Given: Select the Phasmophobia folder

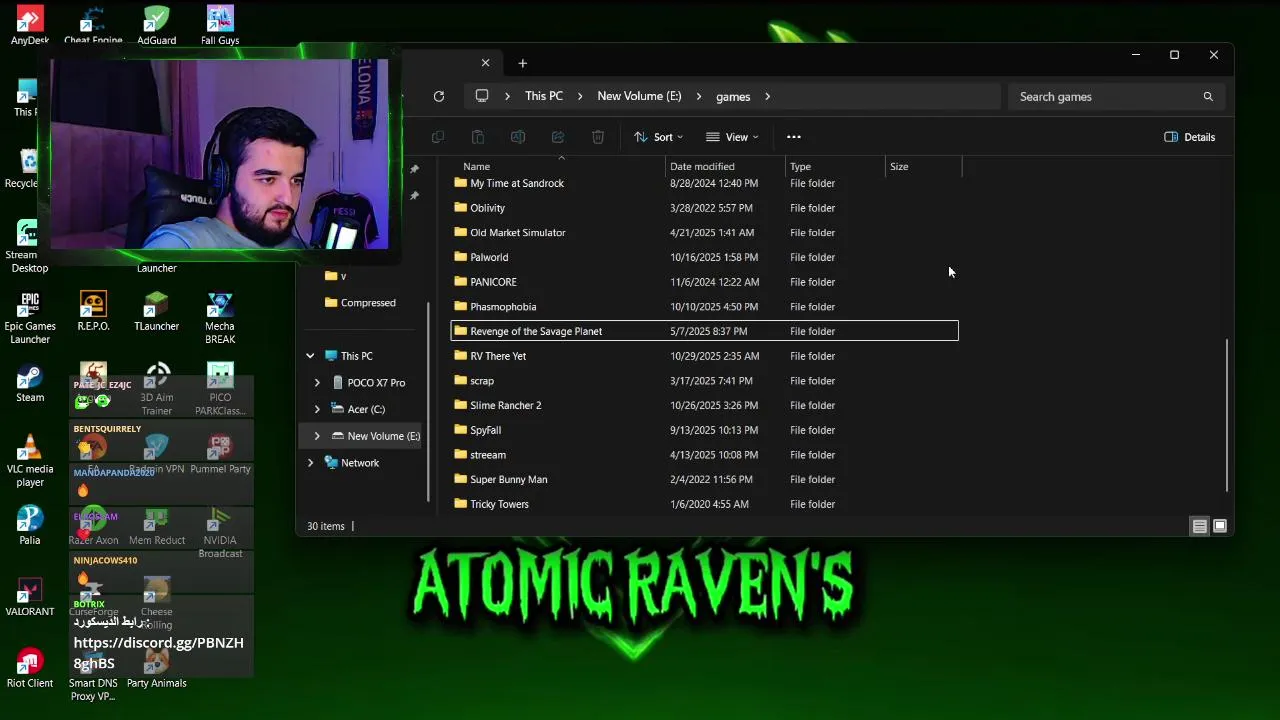Looking at the screenshot, I should coord(705,307).
